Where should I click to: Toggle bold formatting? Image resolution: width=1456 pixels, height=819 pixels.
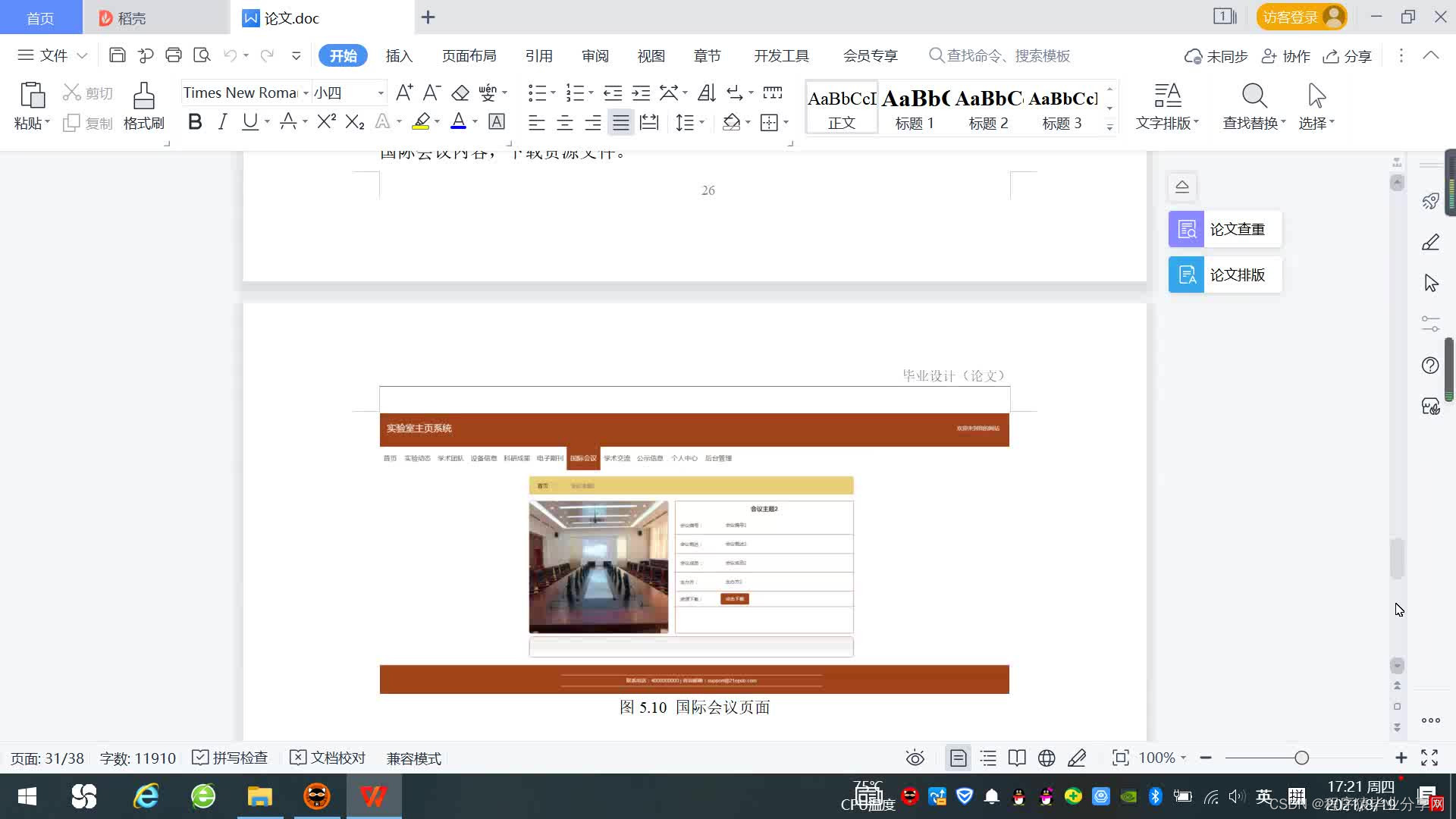pos(195,122)
